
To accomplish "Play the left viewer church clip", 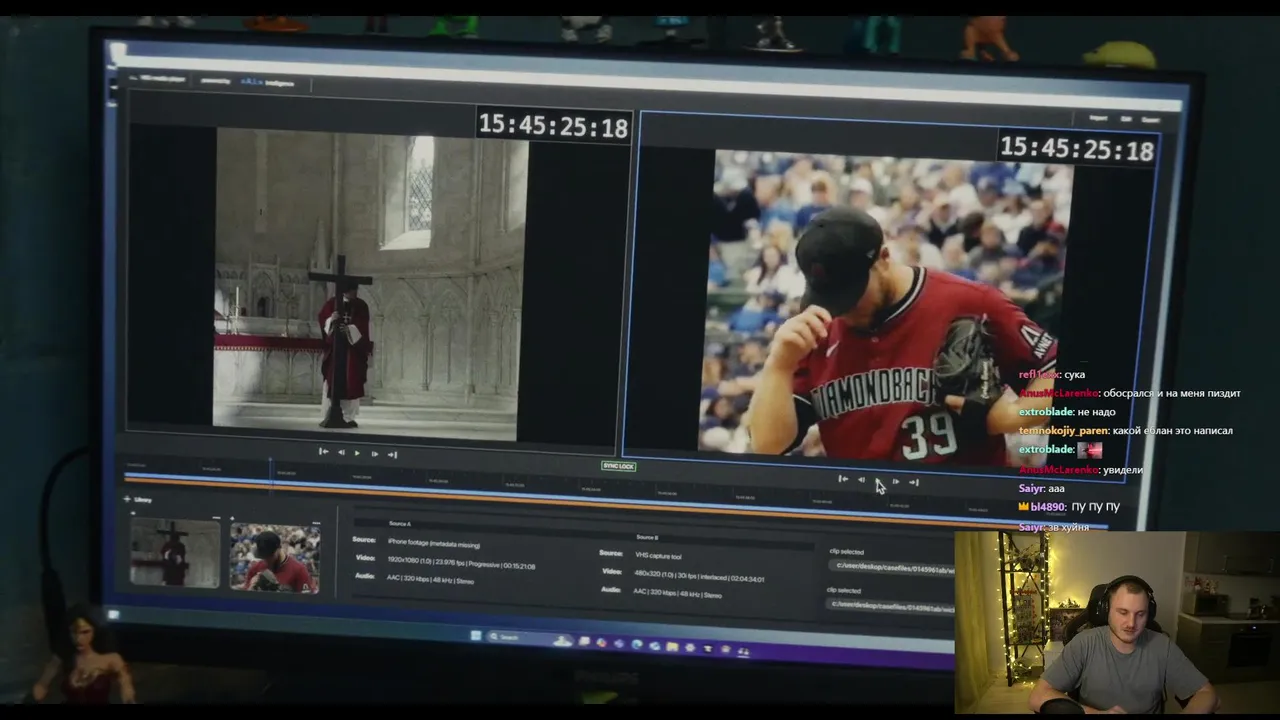I will [x=357, y=453].
